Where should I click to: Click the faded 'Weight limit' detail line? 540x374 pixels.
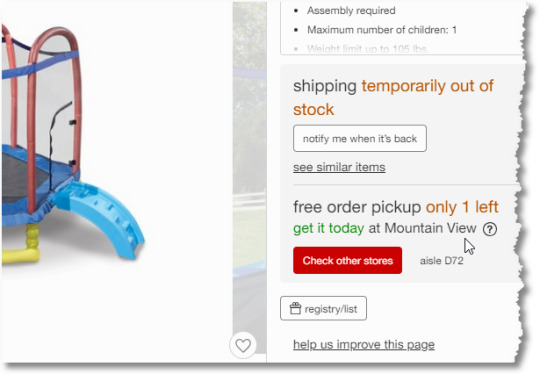coord(367,49)
